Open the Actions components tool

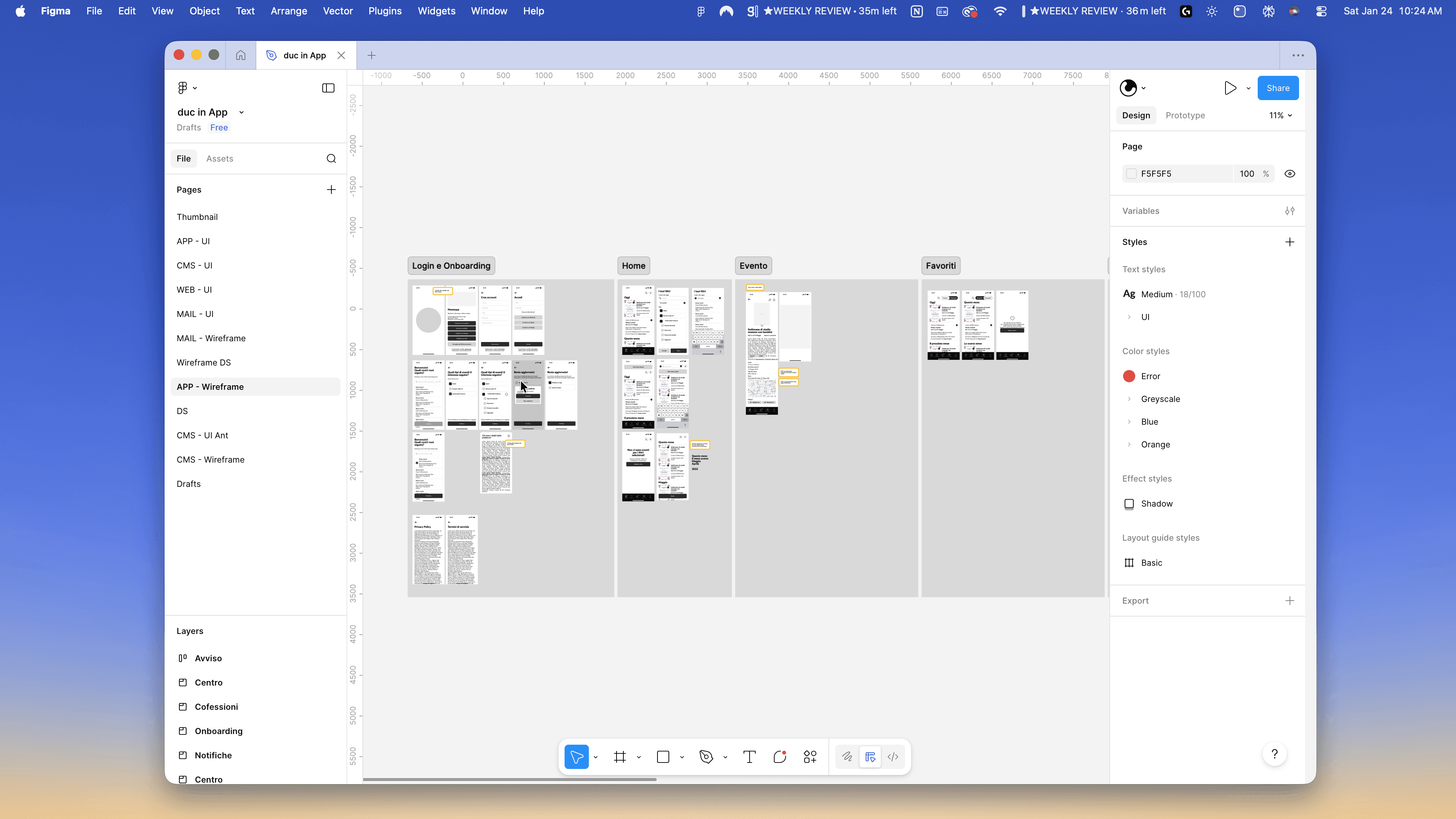810,757
